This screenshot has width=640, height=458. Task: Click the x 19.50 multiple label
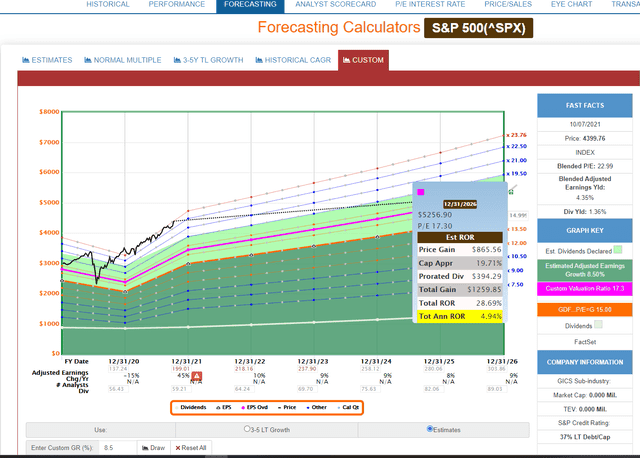coord(517,173)
